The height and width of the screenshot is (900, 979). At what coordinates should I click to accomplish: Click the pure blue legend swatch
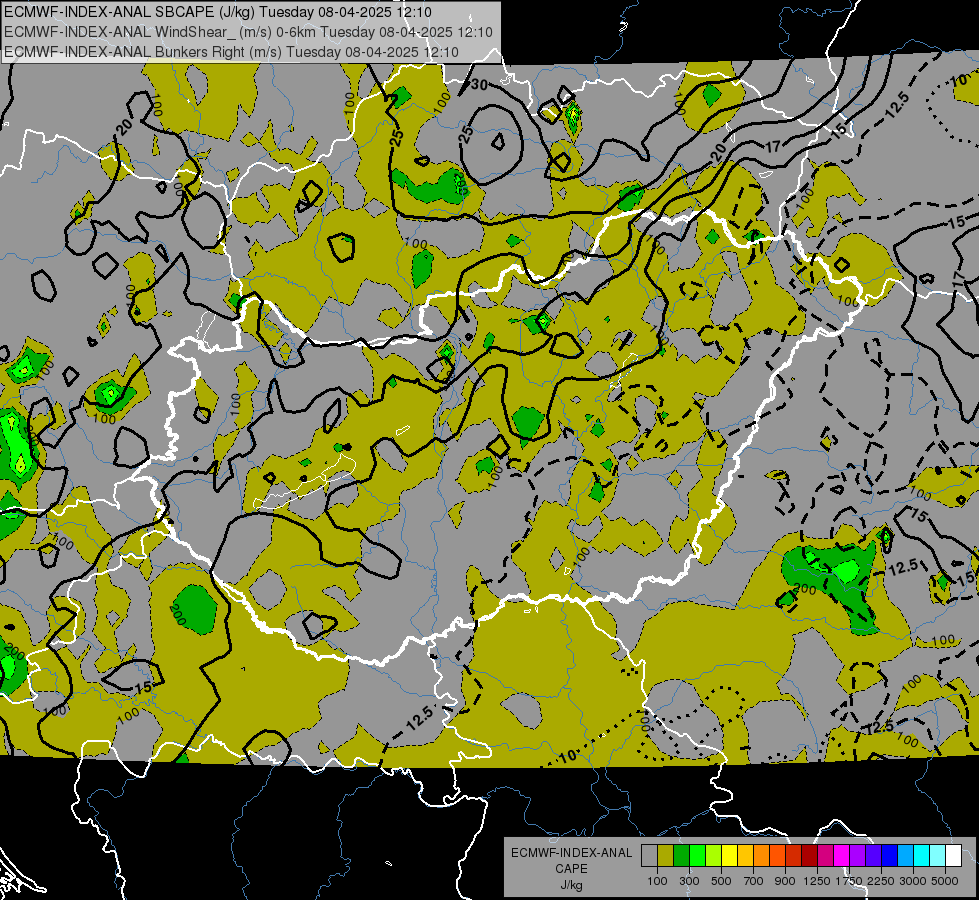pyautogui.click(x=890, y=855)
